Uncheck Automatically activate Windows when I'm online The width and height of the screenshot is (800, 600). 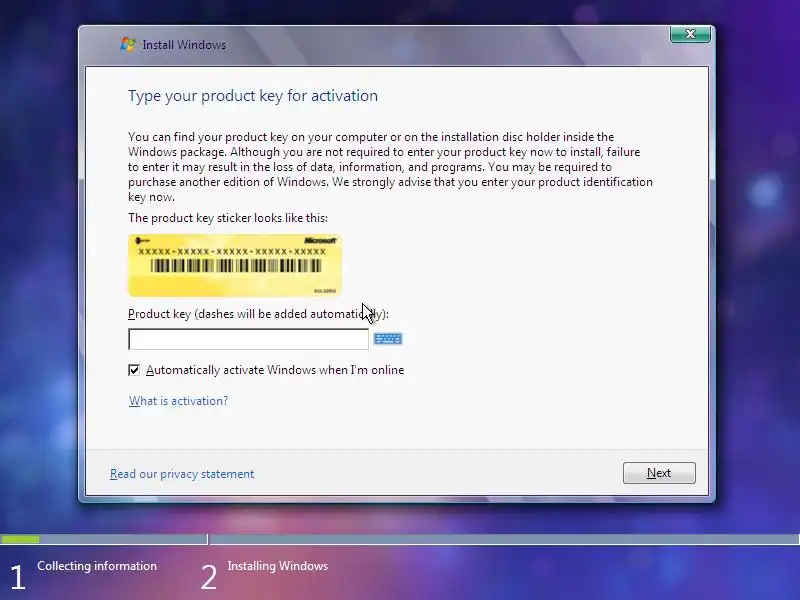pyautogui.click(x=134, y=370)
